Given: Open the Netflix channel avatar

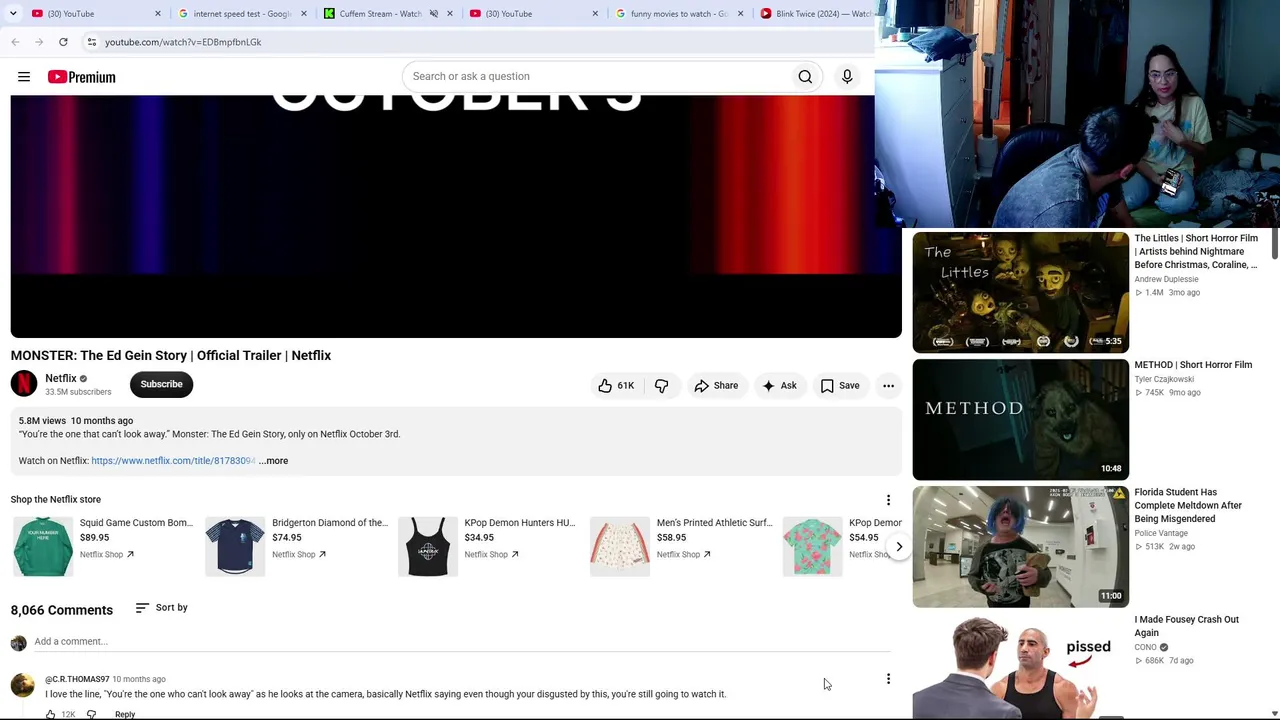Looking at the screenshot, I should [24, 384].
